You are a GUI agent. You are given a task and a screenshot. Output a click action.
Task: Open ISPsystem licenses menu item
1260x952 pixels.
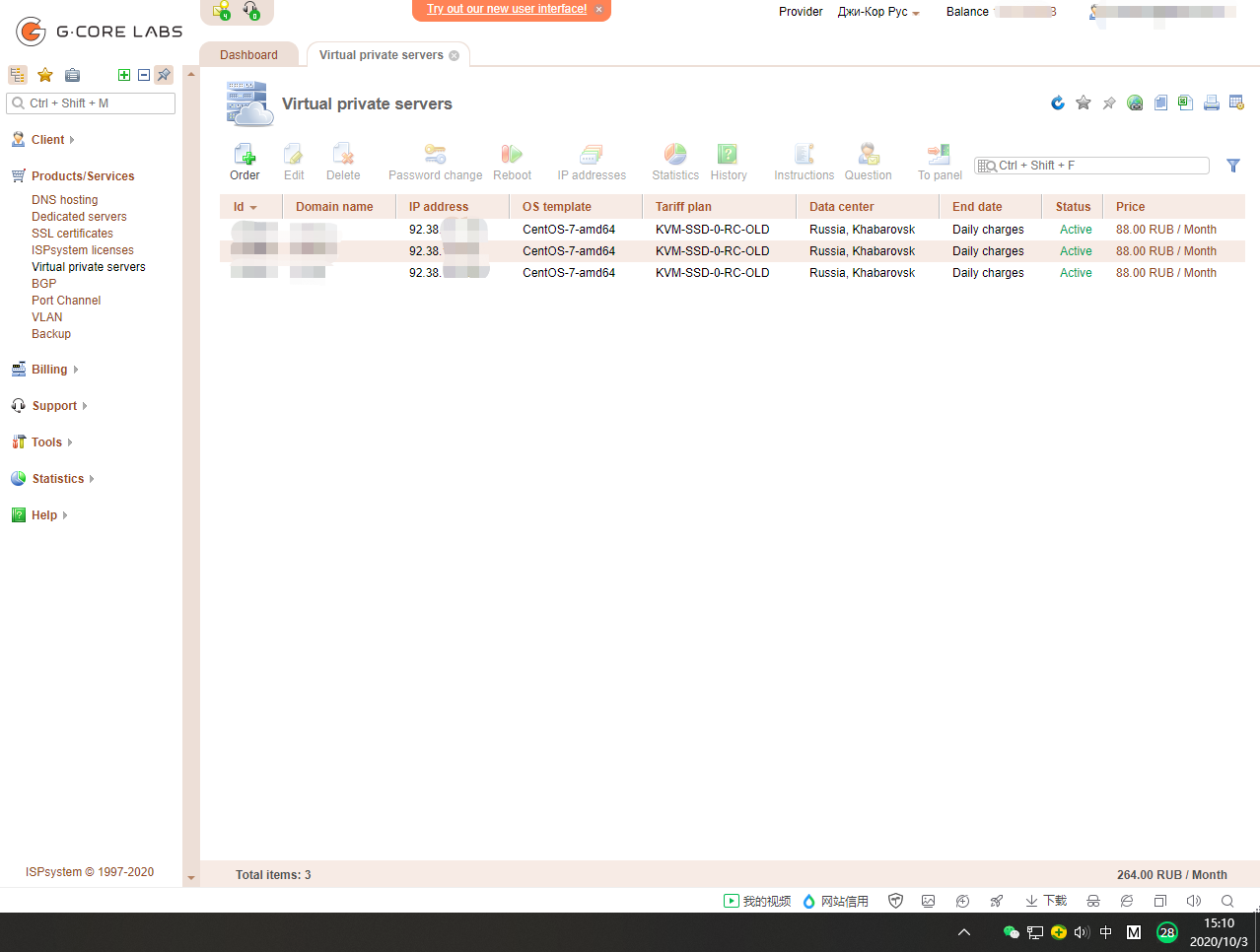click(83, 250)
